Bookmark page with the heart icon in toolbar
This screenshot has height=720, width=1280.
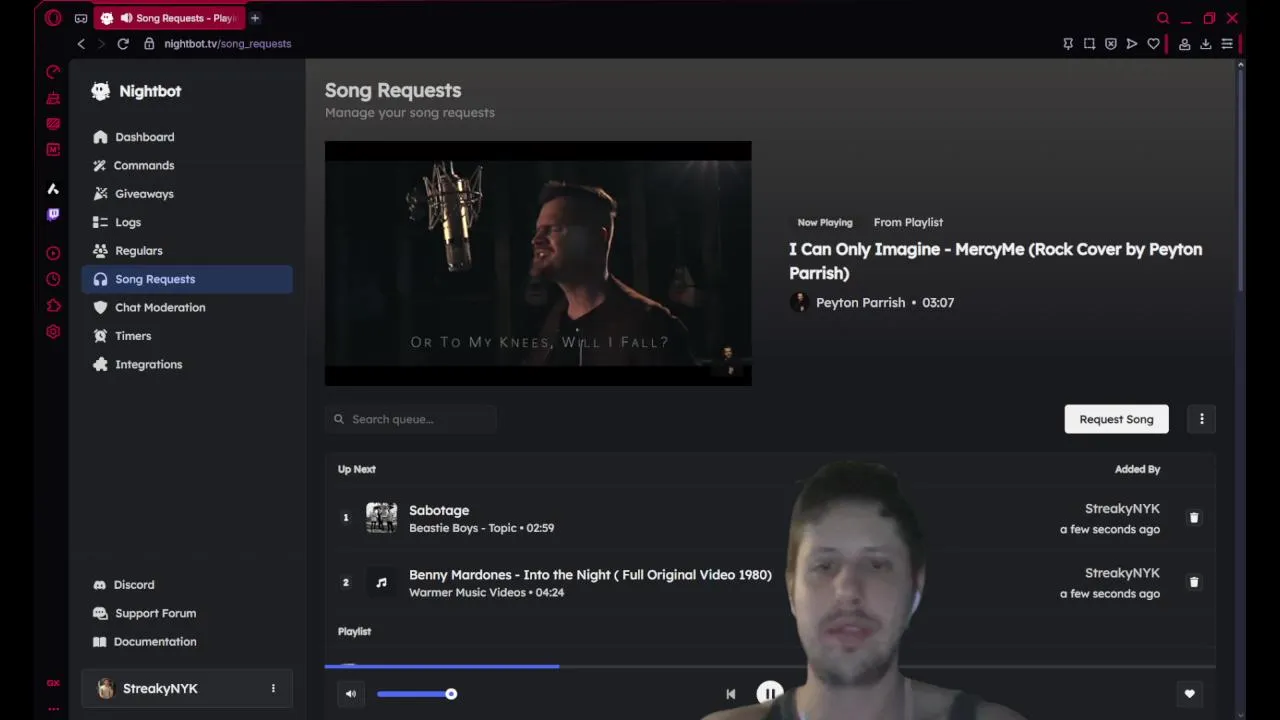(1153, 44)
